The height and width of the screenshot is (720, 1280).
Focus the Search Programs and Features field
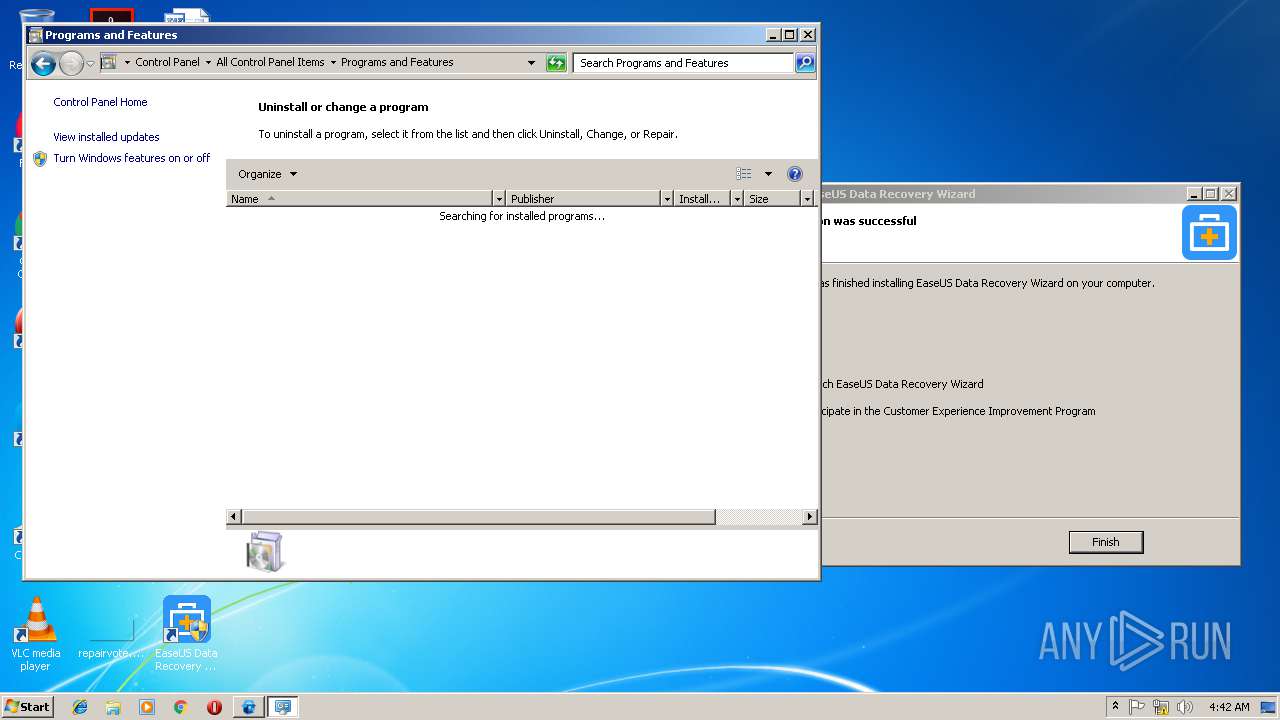[684, 63]
